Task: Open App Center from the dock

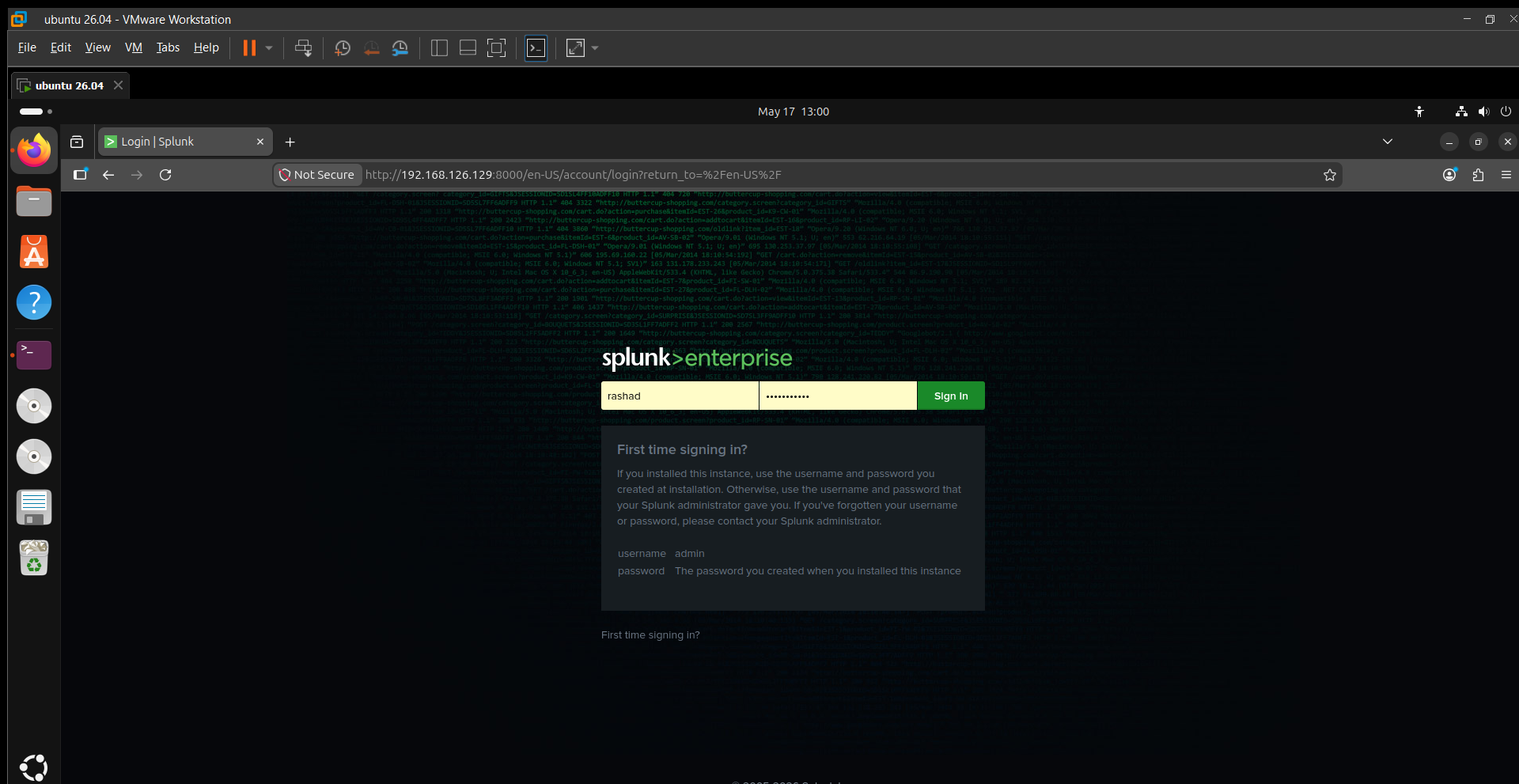Action: tap(34, 252)
